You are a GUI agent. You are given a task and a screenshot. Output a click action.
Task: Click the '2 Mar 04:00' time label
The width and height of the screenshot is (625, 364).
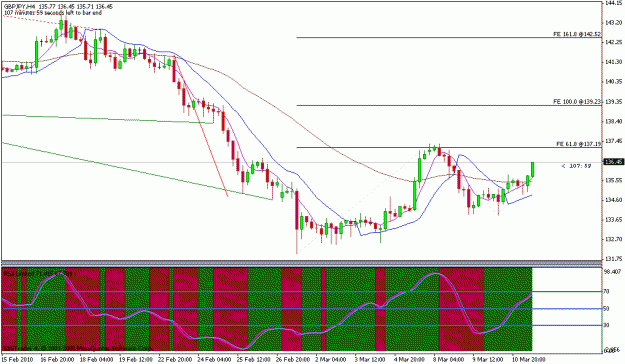coord(331,360)
